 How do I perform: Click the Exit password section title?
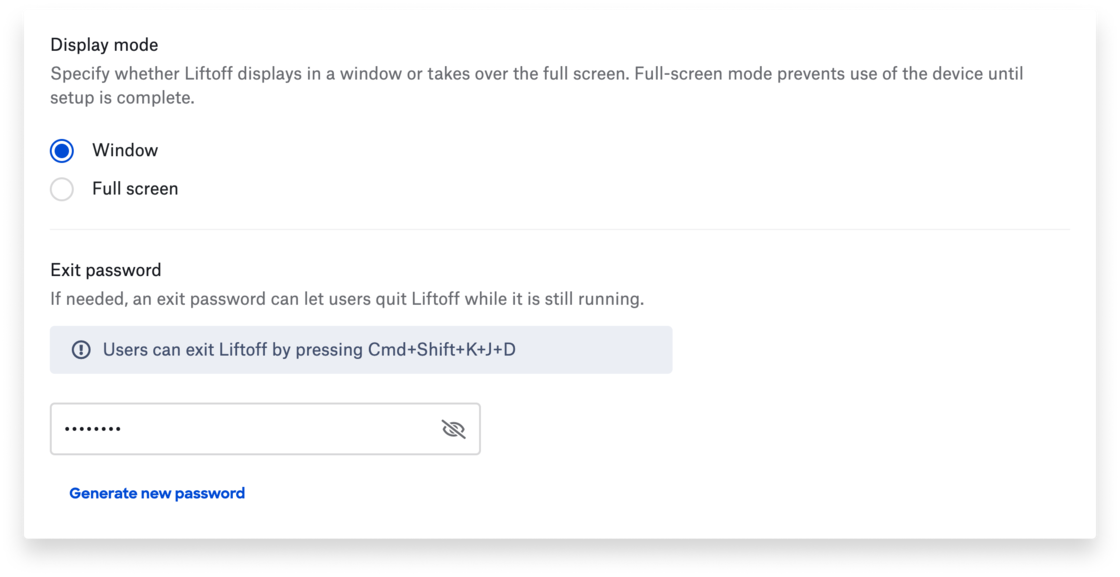(x=106, y=269)
